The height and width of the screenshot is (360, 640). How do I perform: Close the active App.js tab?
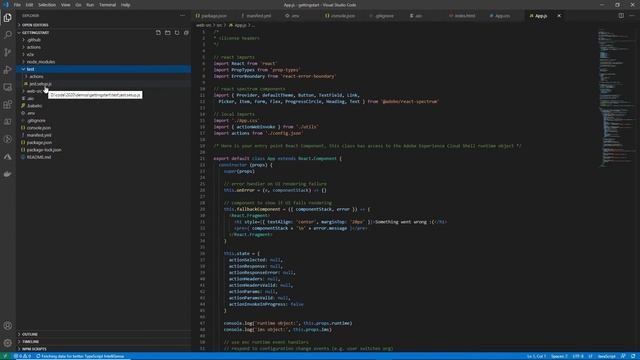tap(559, 16)
